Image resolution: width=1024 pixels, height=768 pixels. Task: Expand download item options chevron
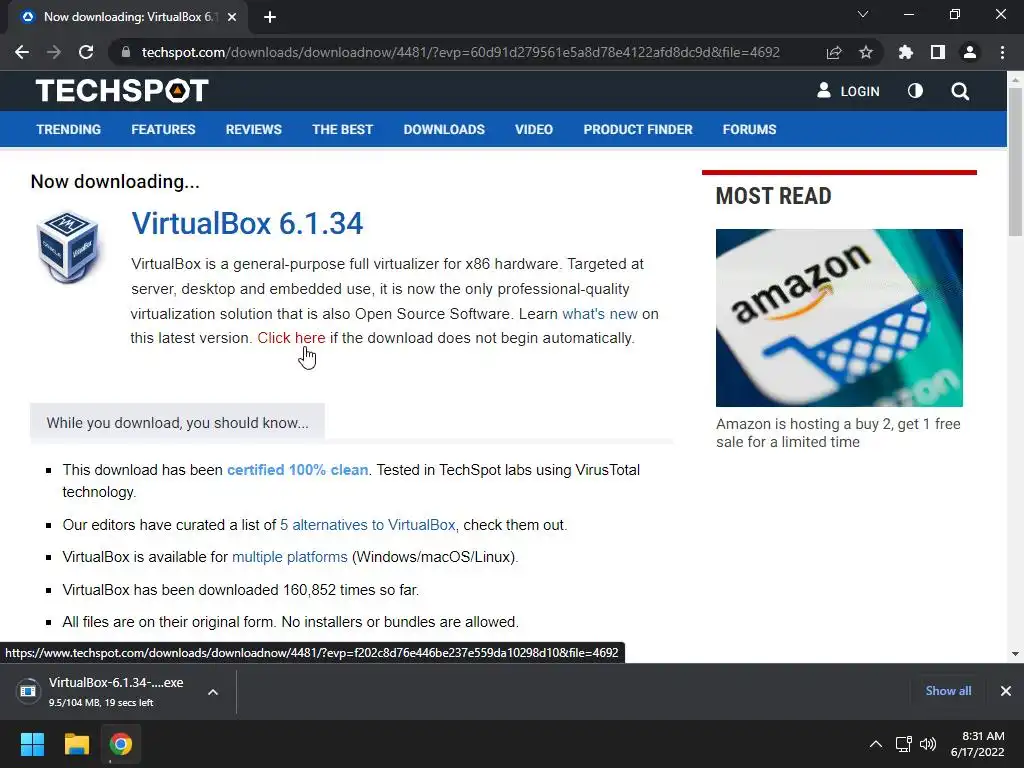(x=213, y=692)
